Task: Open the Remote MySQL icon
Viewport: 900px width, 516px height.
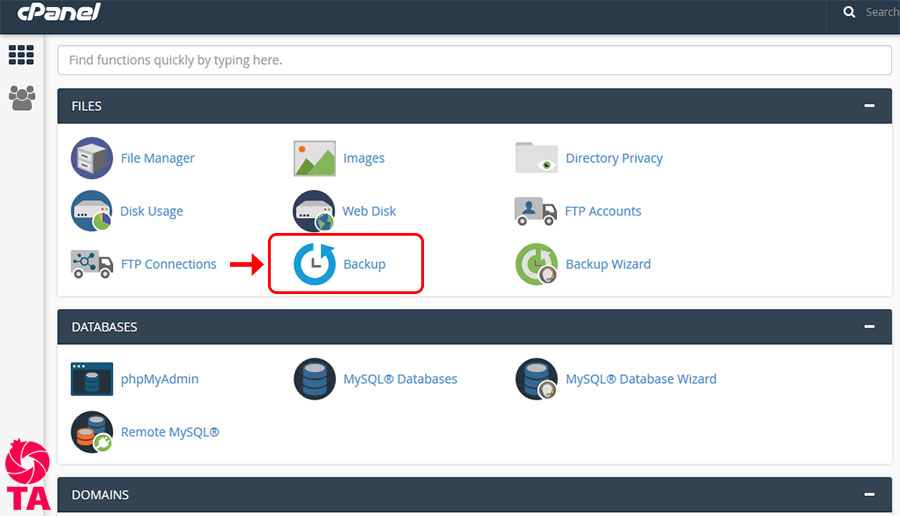Action: 92,432
